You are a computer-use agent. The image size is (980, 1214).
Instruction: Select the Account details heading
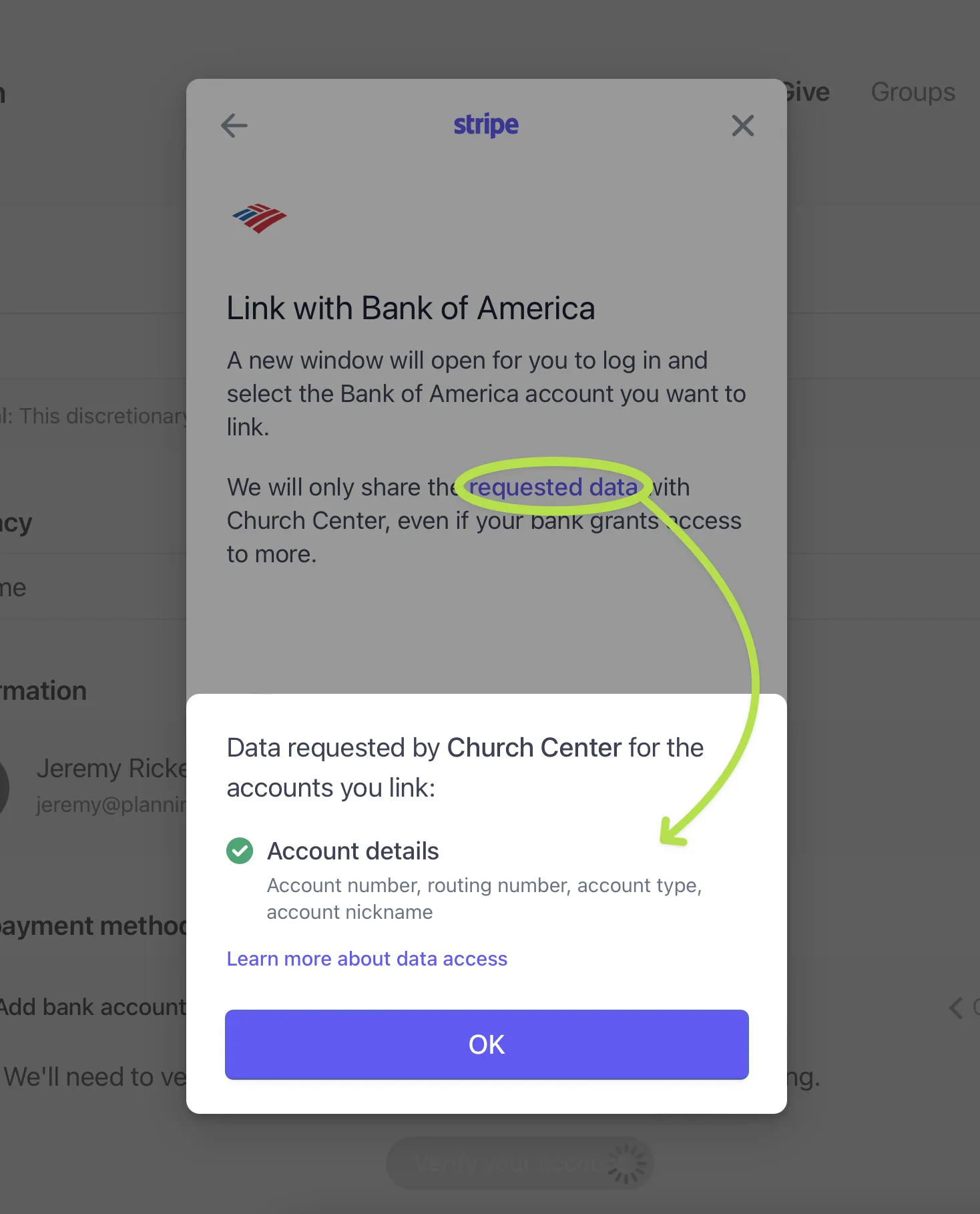pyautogui.click(x=353, y=851)
